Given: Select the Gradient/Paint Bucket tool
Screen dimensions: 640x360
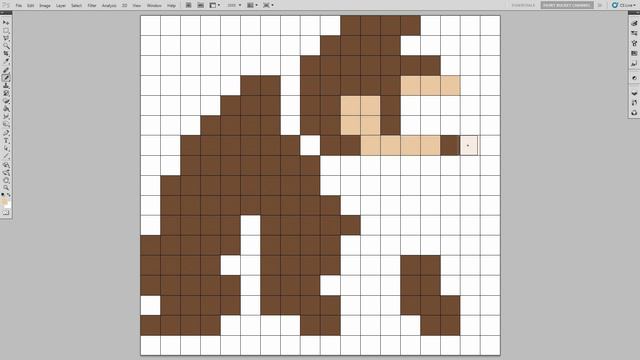Looking at the screenshot, I should click(6, 108).
